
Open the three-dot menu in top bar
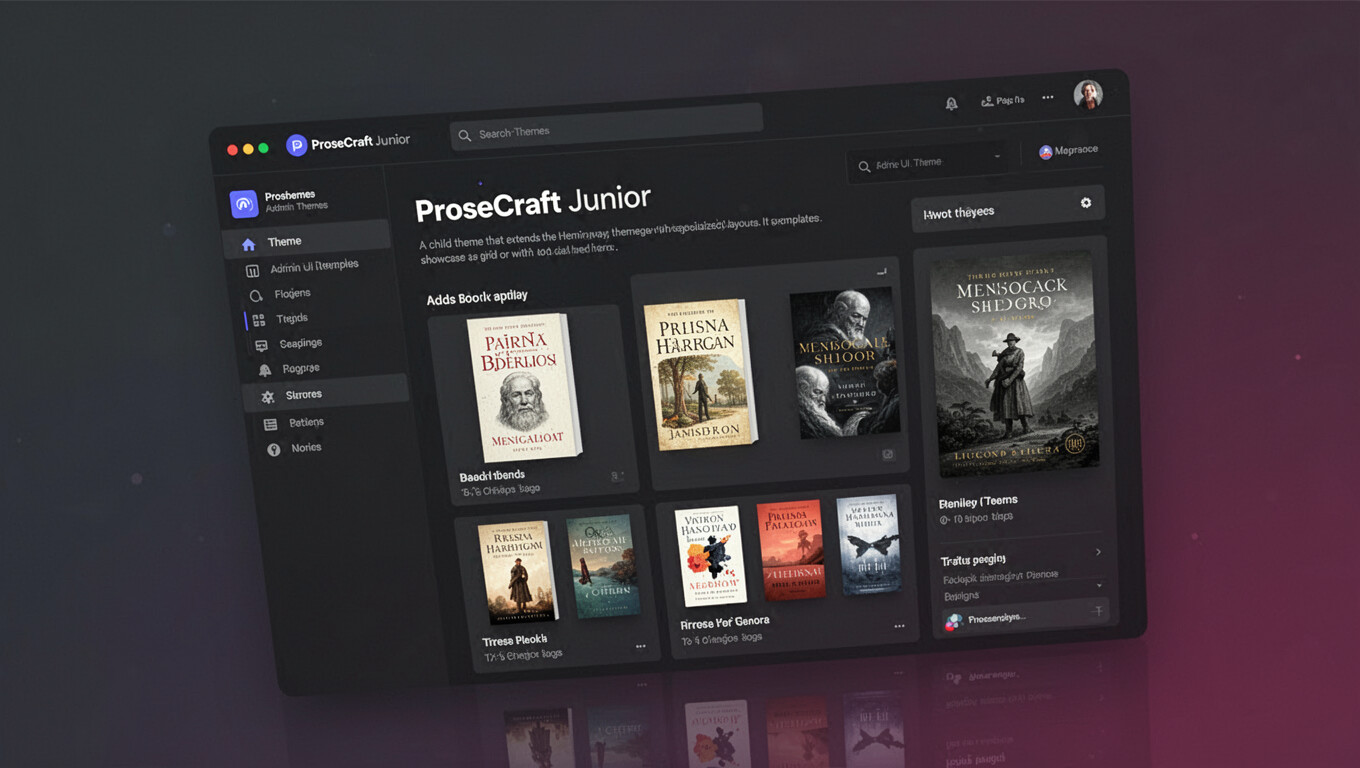pos(1048,98)
